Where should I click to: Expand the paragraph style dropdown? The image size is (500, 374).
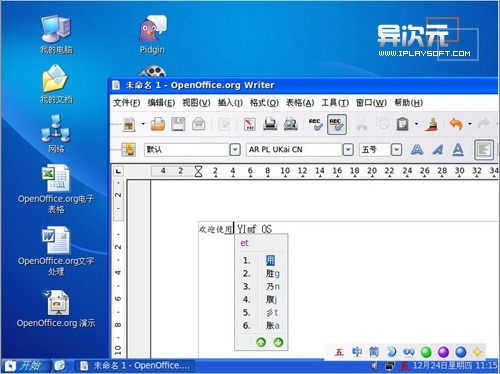pos(235,149)
